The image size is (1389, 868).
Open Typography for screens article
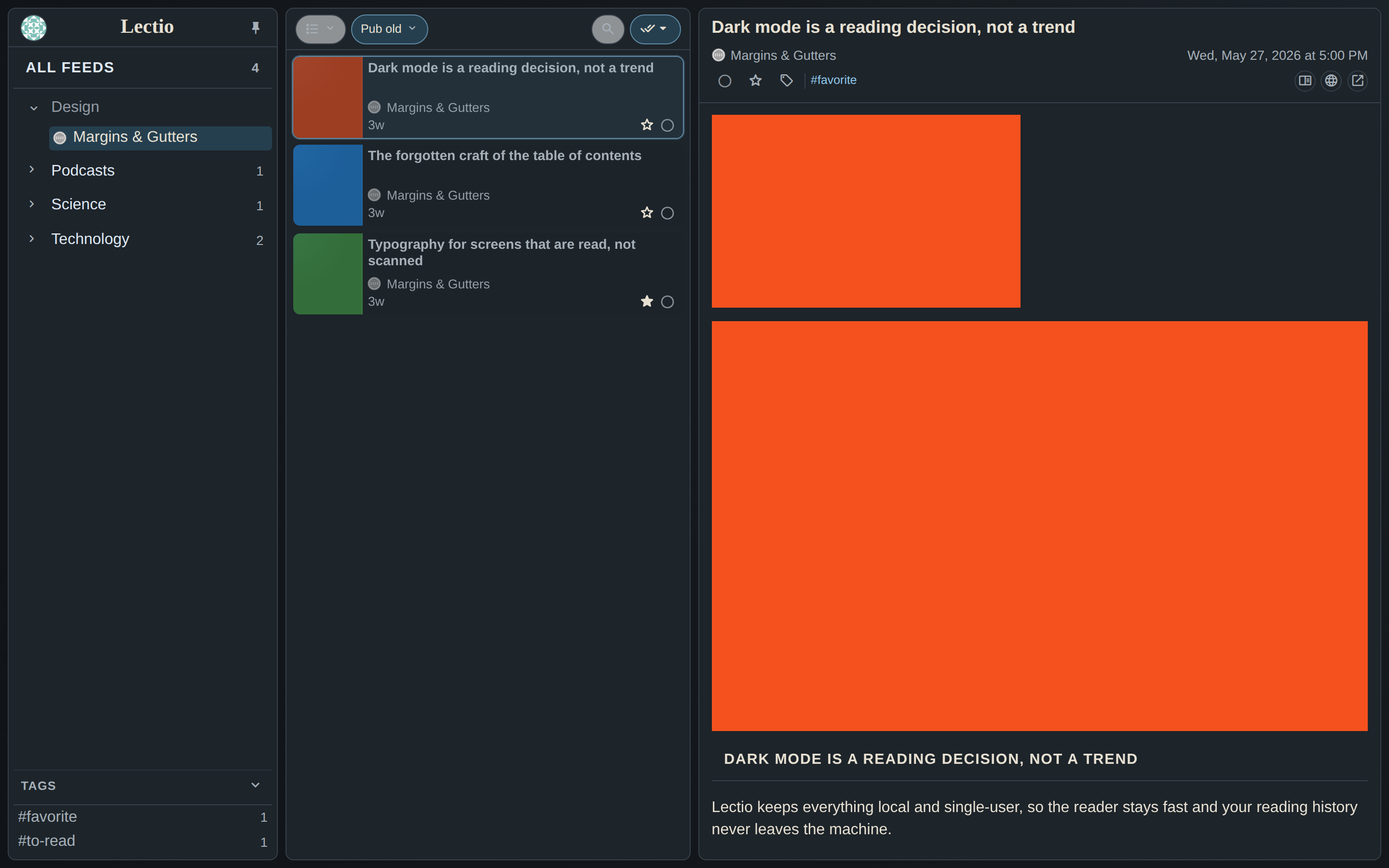point(501,252)
